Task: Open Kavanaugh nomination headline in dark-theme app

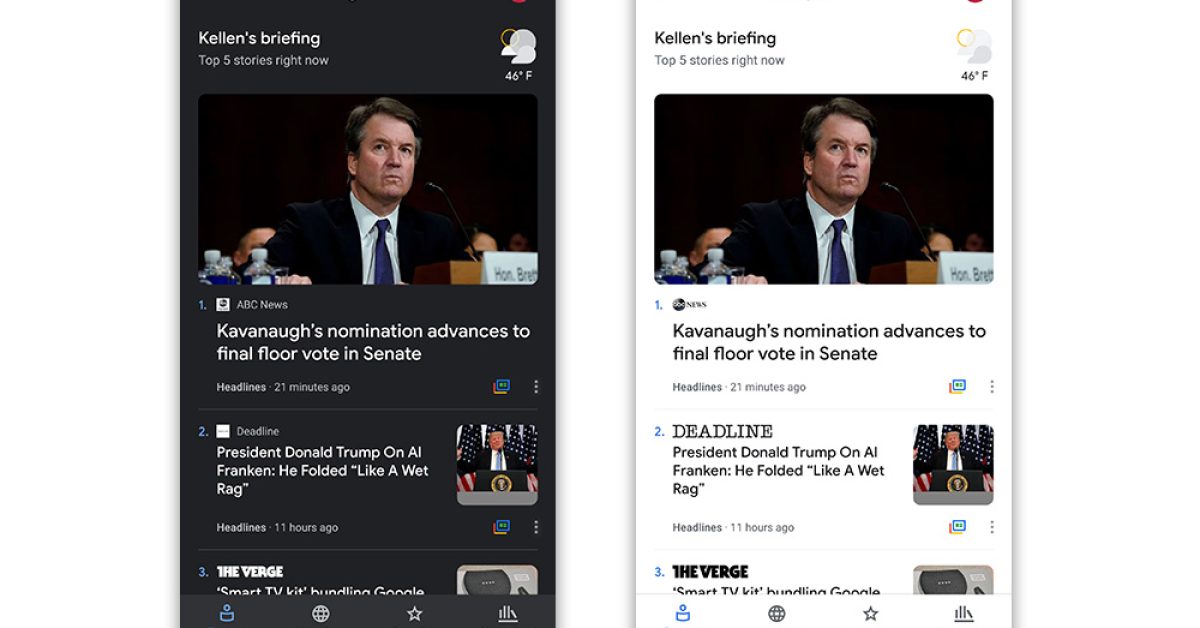Action: pos(373,342)
